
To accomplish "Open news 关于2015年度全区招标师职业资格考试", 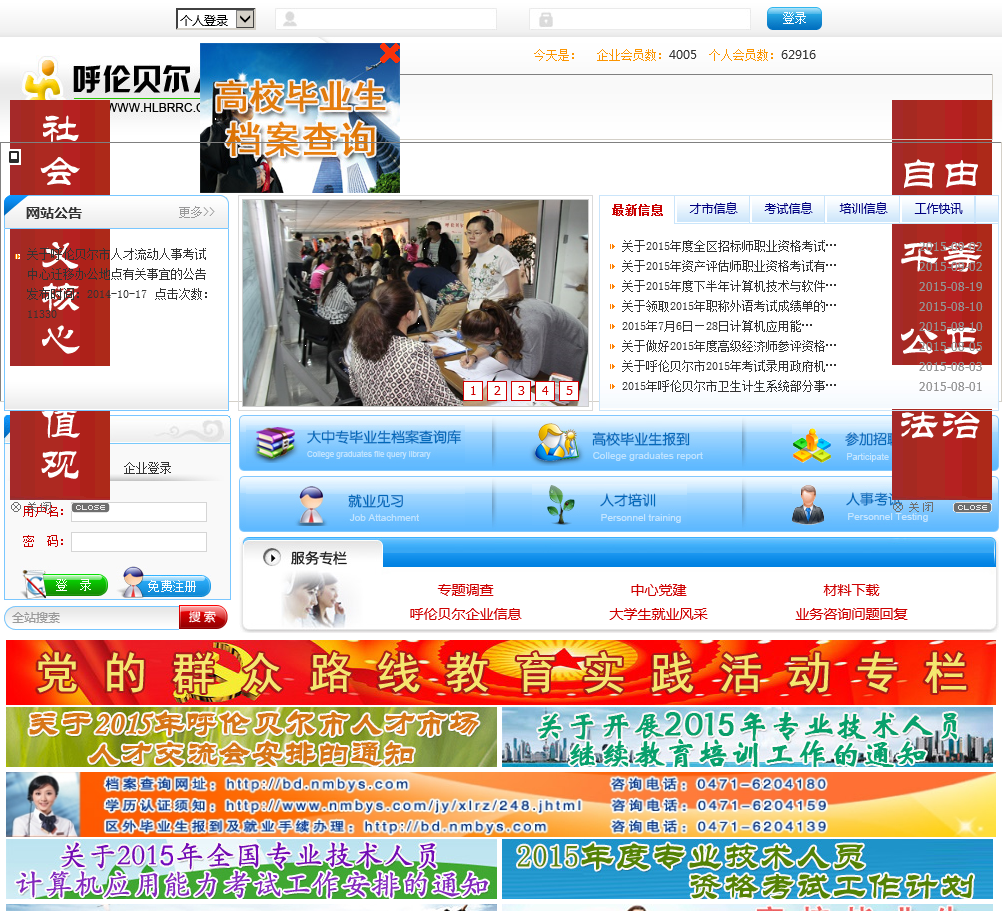I will click(728, 246).
